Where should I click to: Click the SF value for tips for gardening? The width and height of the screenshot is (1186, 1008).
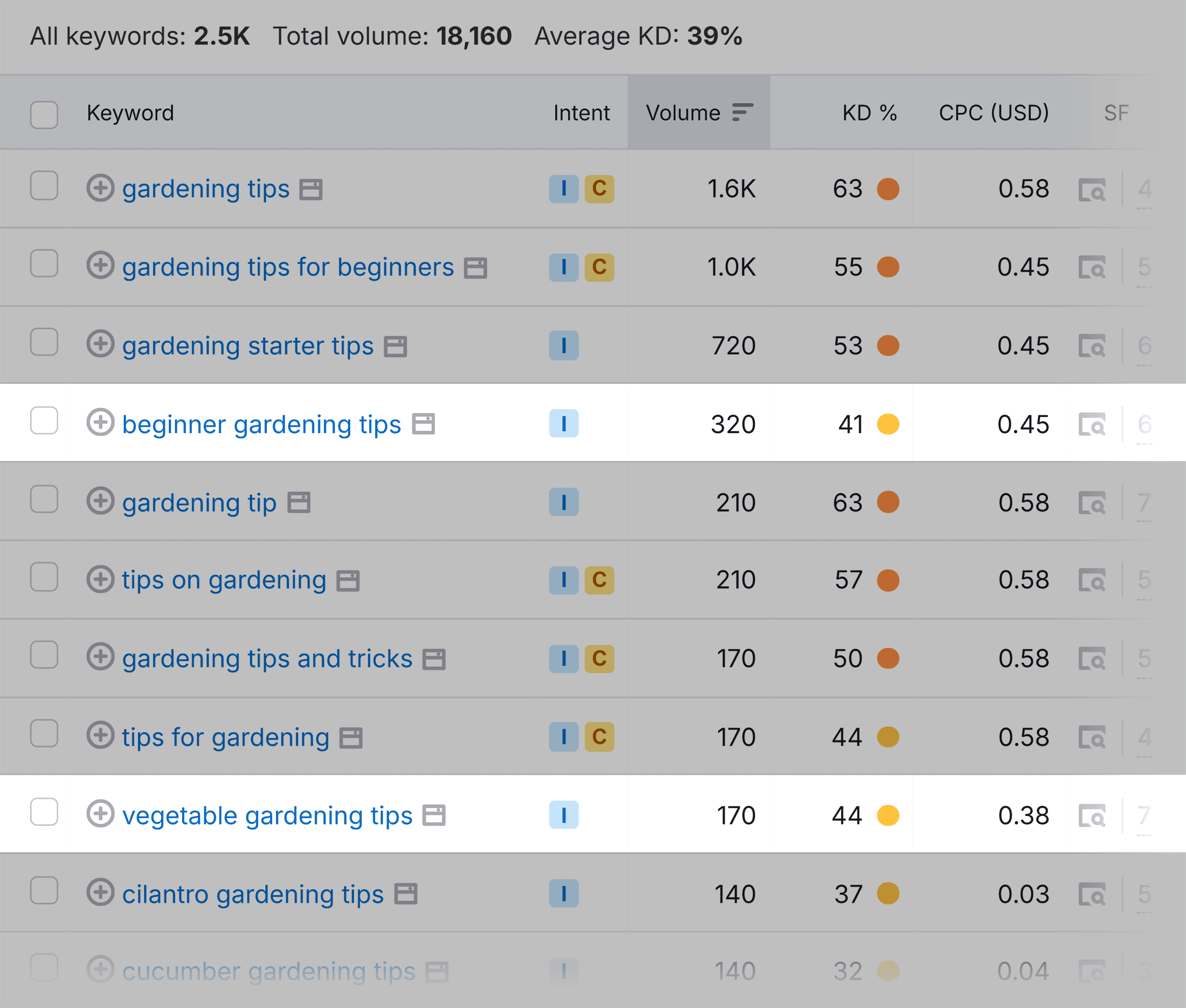click(x=1145, y=737)
